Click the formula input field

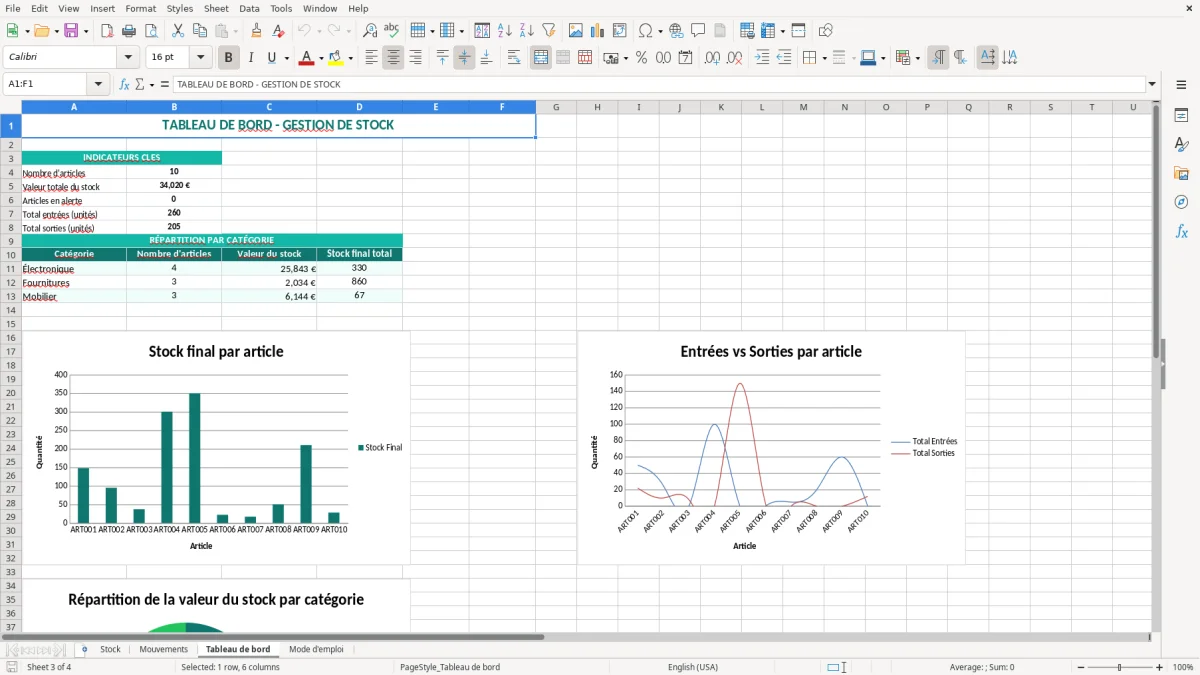click(x=658, y=85)
